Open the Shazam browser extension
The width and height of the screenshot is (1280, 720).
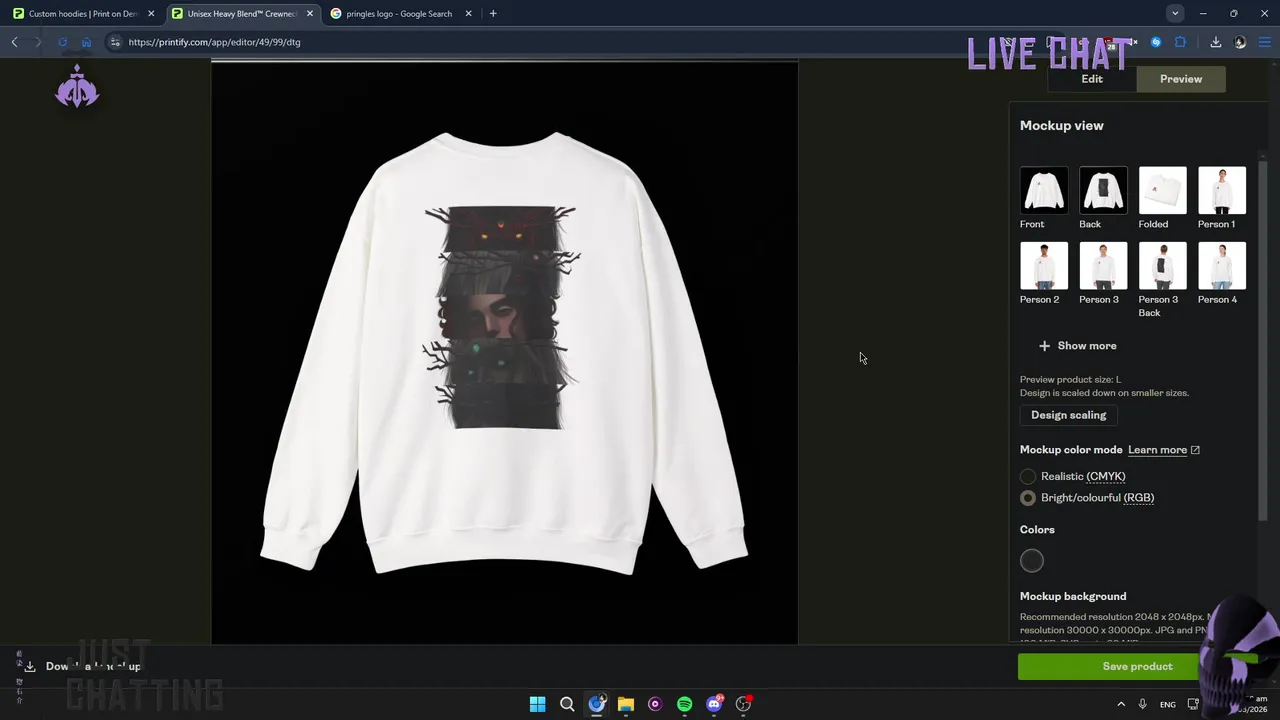(1156, 42)
